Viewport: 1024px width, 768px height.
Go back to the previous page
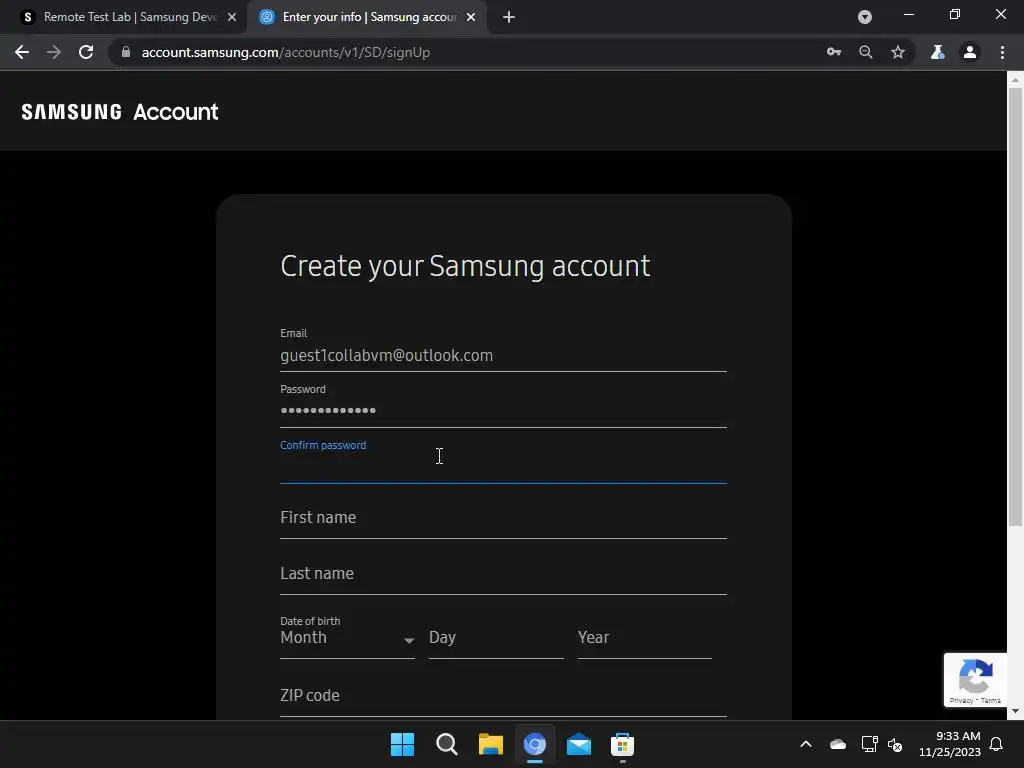(22, 52)
